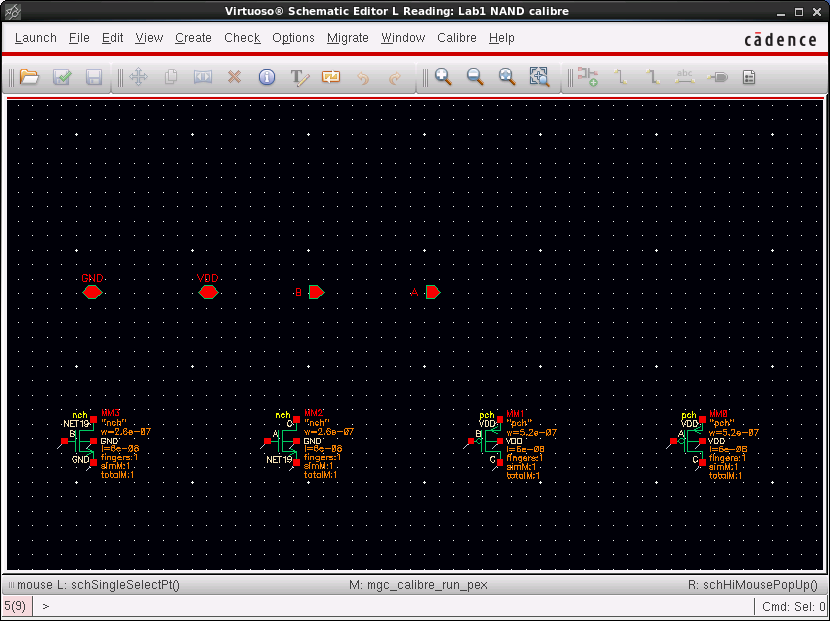Select the VDD pin symbol
This screenshot has height=621, width=830.
[208, 292]
